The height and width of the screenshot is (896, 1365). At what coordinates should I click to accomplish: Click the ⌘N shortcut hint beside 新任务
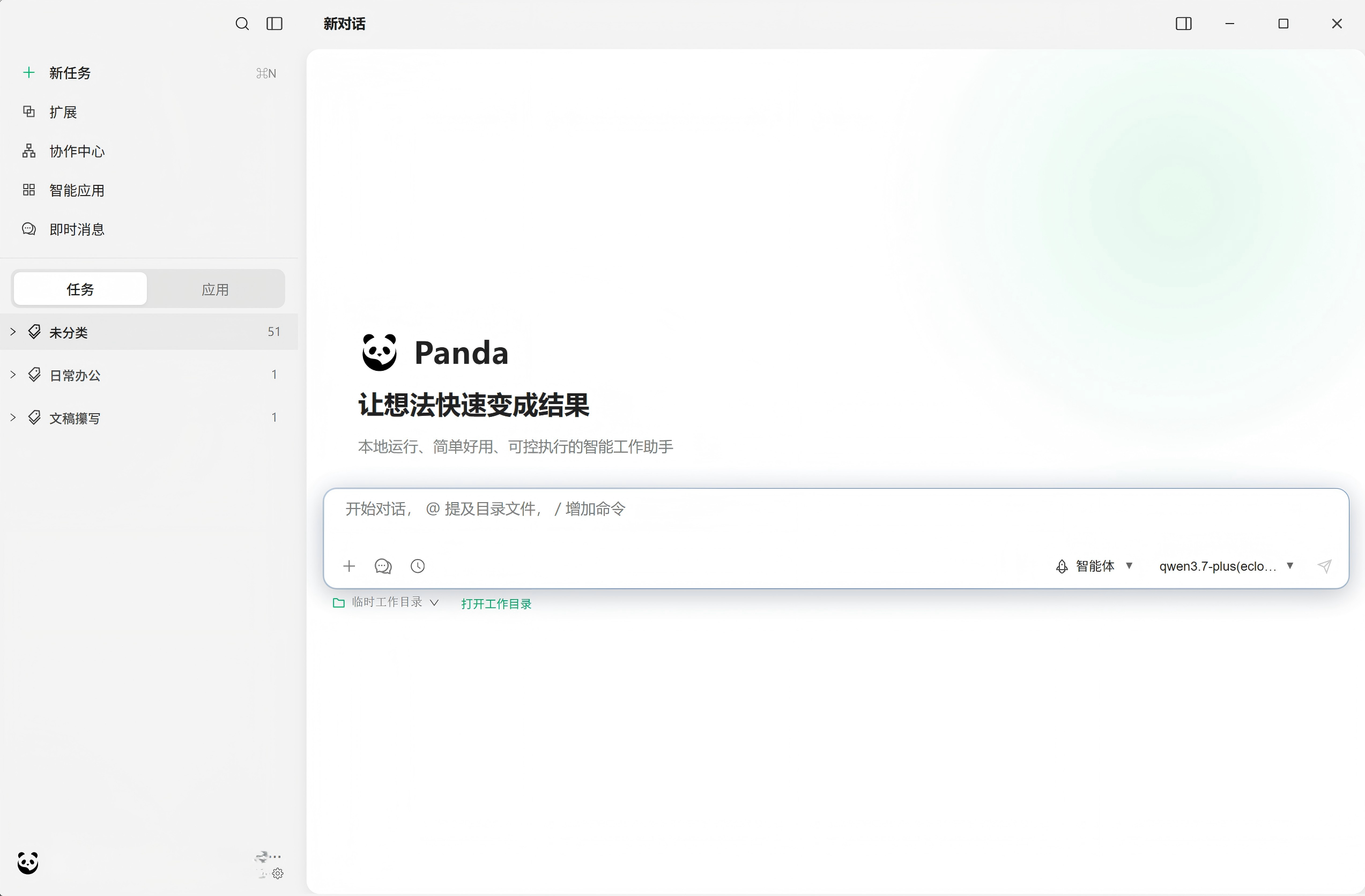(266, 73)
